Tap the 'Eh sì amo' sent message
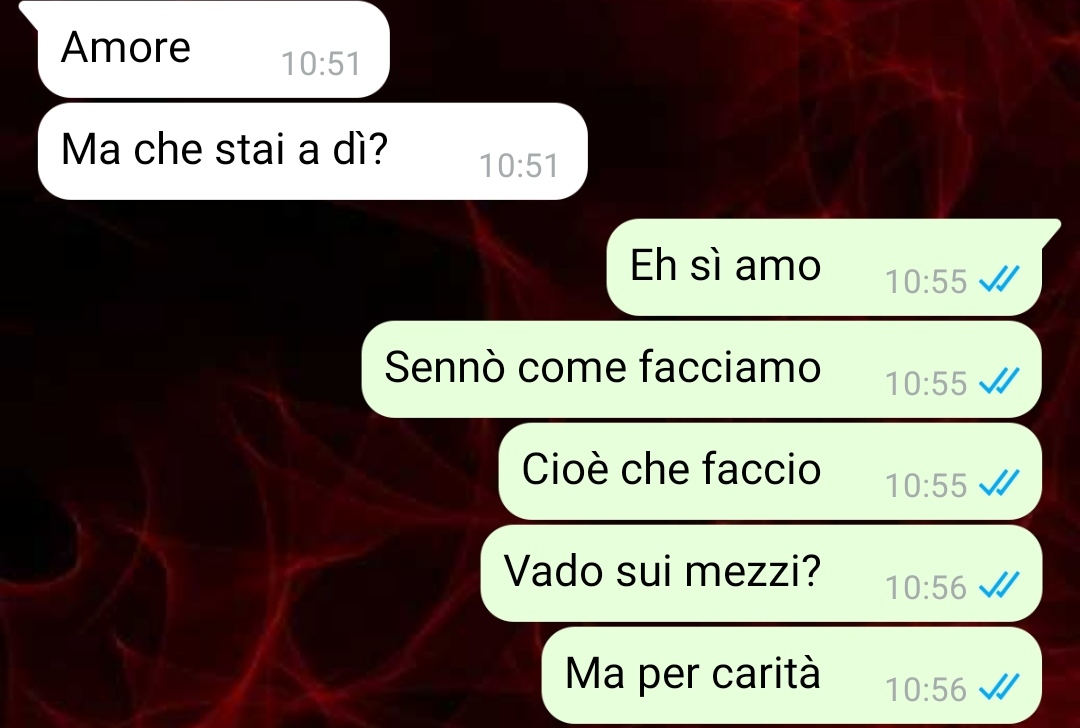 coord(824,267)
